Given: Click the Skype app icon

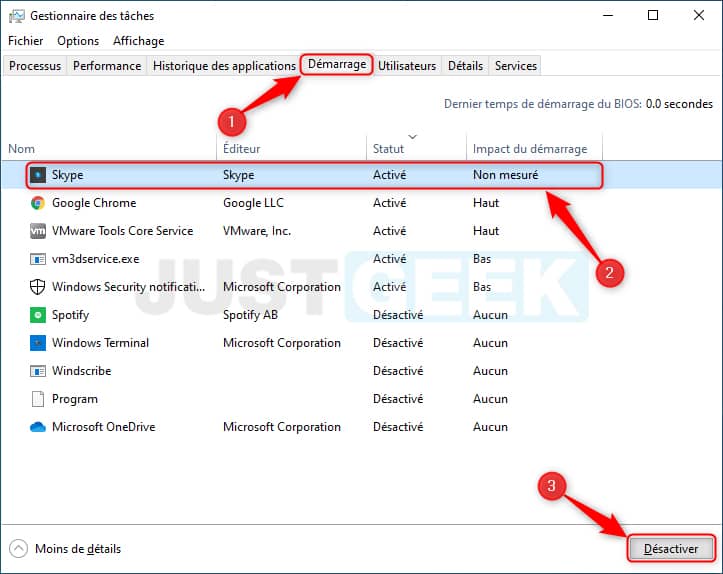Looking at the screenshot, I should [38, 175].
